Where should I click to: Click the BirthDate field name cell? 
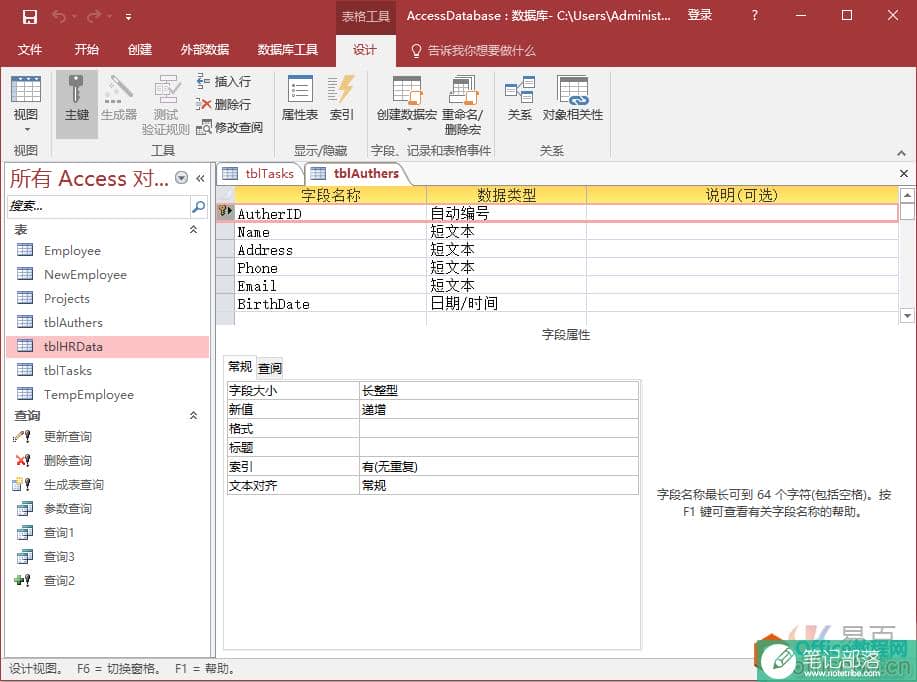(x=330, y=304)
